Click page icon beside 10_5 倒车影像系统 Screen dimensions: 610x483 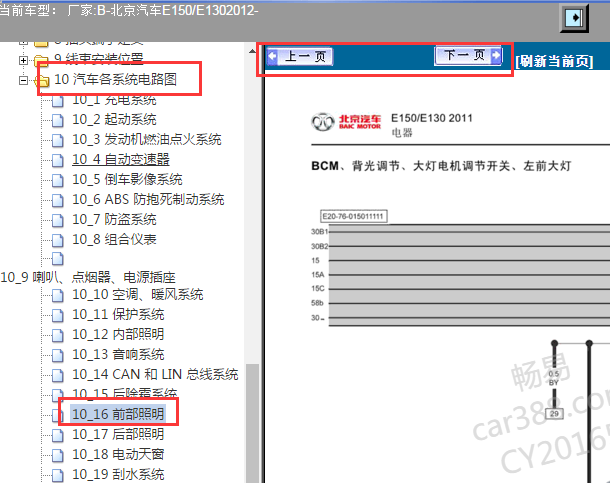pos(58,180)
